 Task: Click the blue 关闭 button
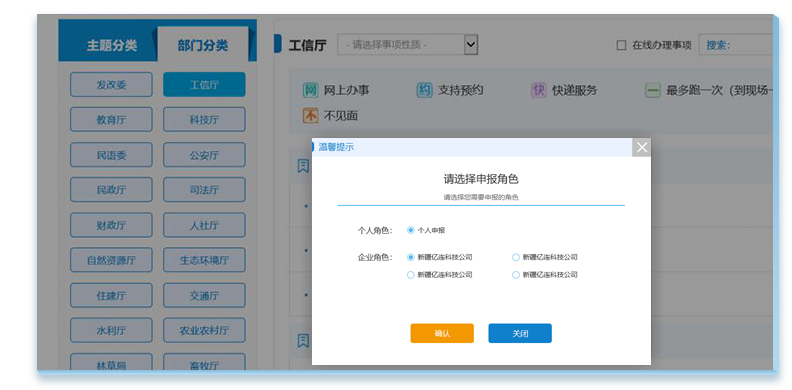[x=520, y=333]
